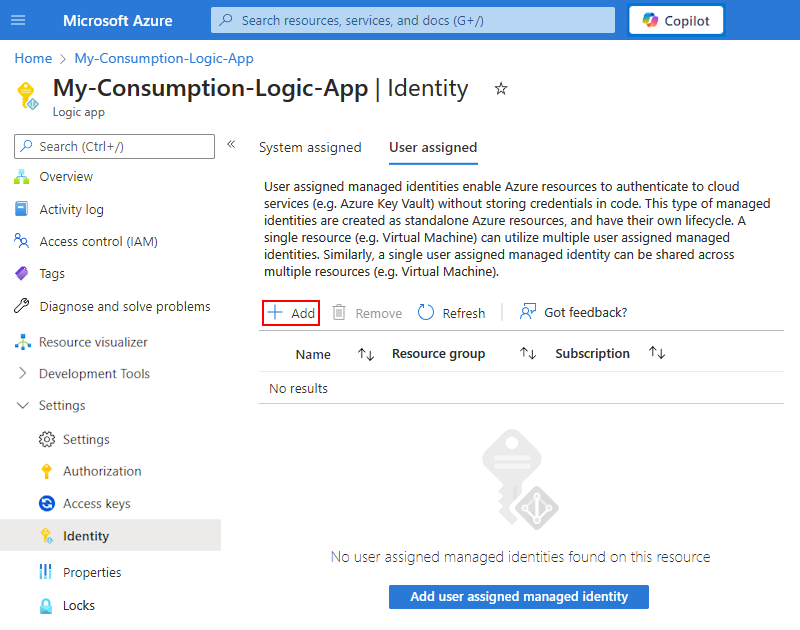Click the Microsoft Azure title
The height and width of the screenshot is (630, 800).
click(117, 20)
